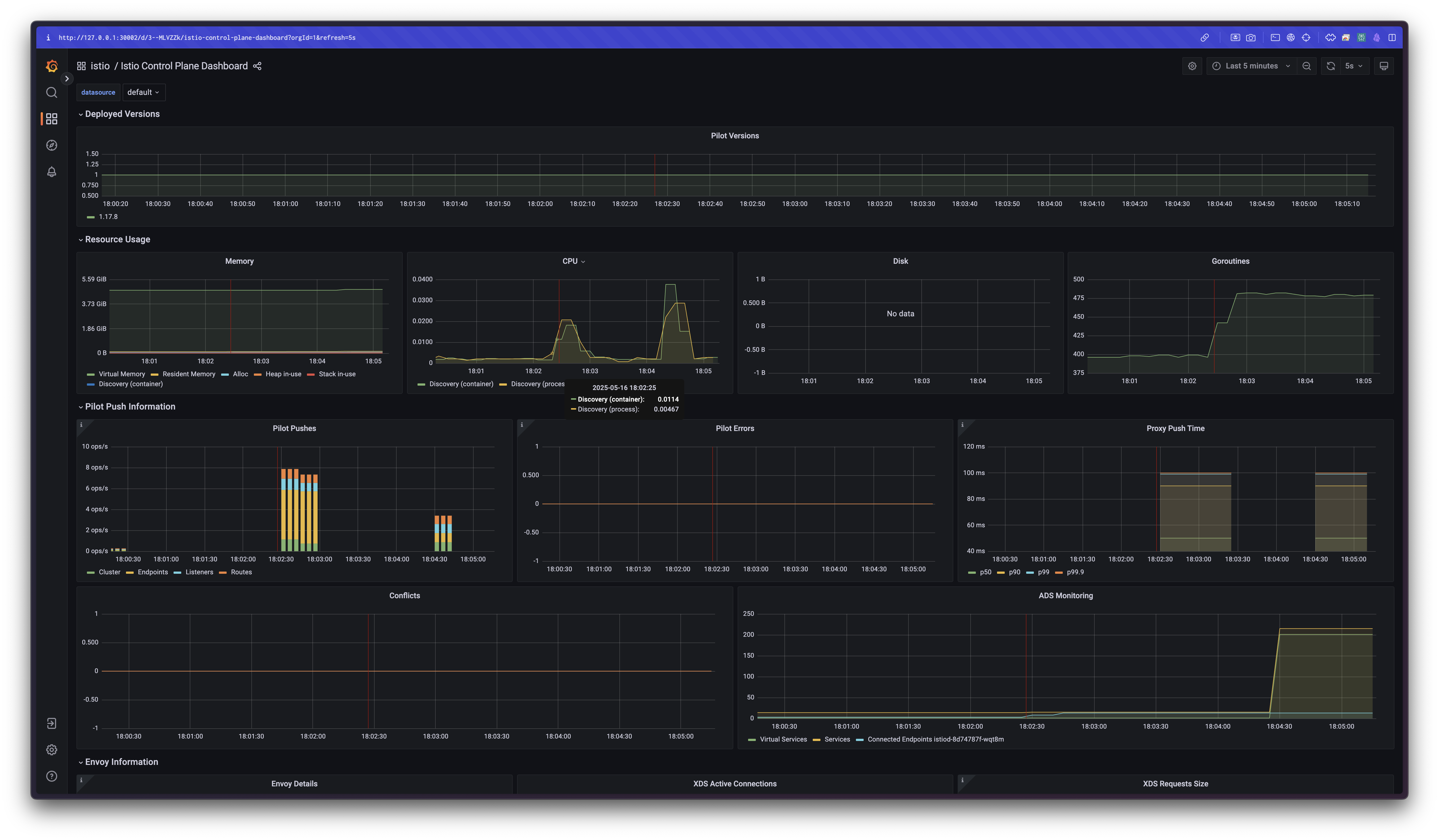Copy page link with chain icon
The width and height of the screenshot is (1439, 840).
point(1205,38)
